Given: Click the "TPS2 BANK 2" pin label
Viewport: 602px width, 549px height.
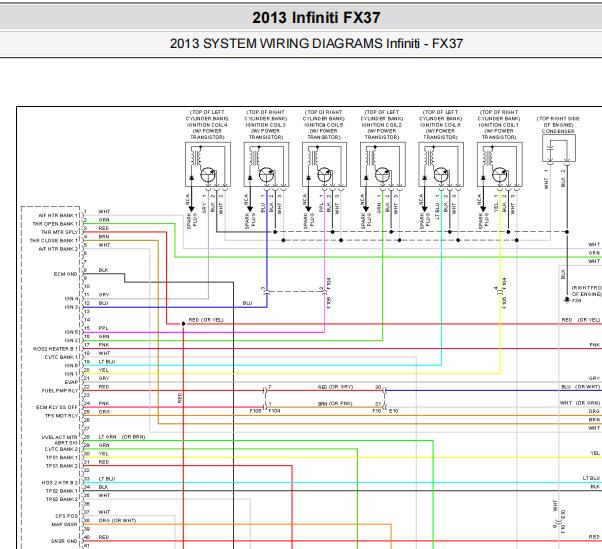Looking at the screenshot, I should point(62,499).
